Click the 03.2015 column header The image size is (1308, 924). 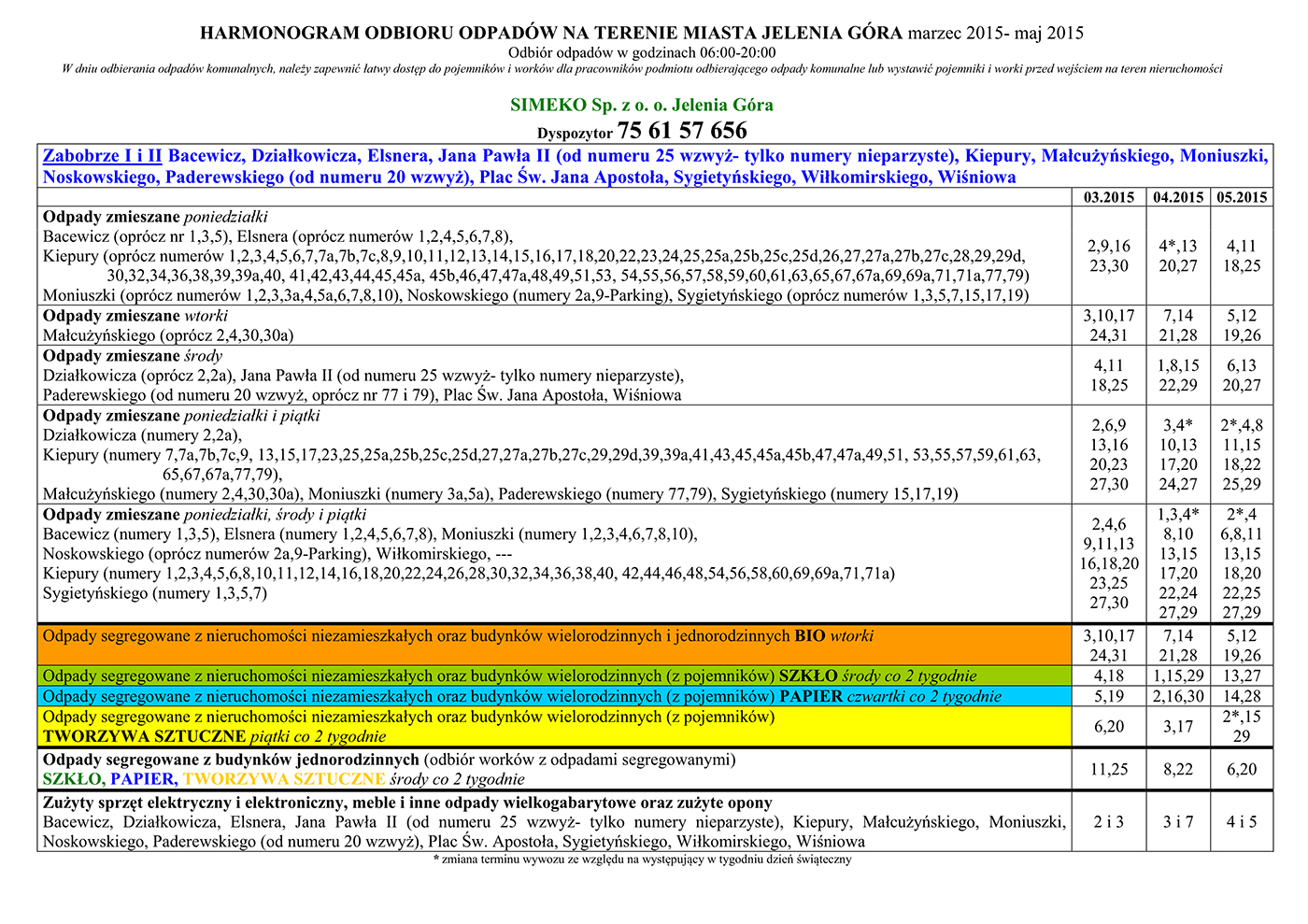tap(1109, 197)
